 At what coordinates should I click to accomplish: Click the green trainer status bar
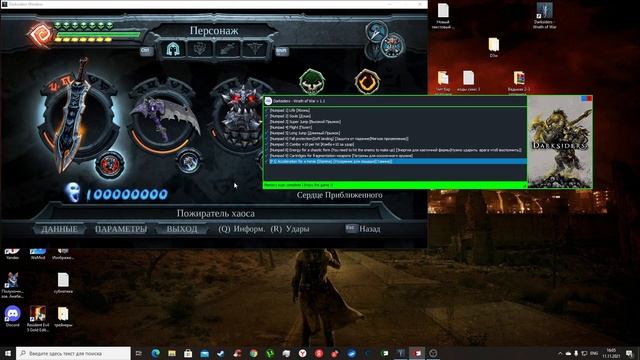pos(395,185)
